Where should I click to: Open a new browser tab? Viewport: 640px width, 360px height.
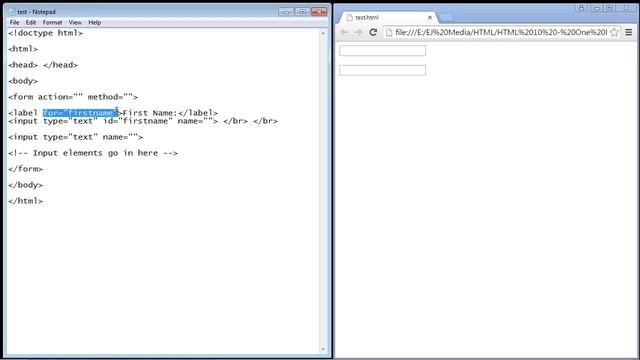tap(446, 18)
